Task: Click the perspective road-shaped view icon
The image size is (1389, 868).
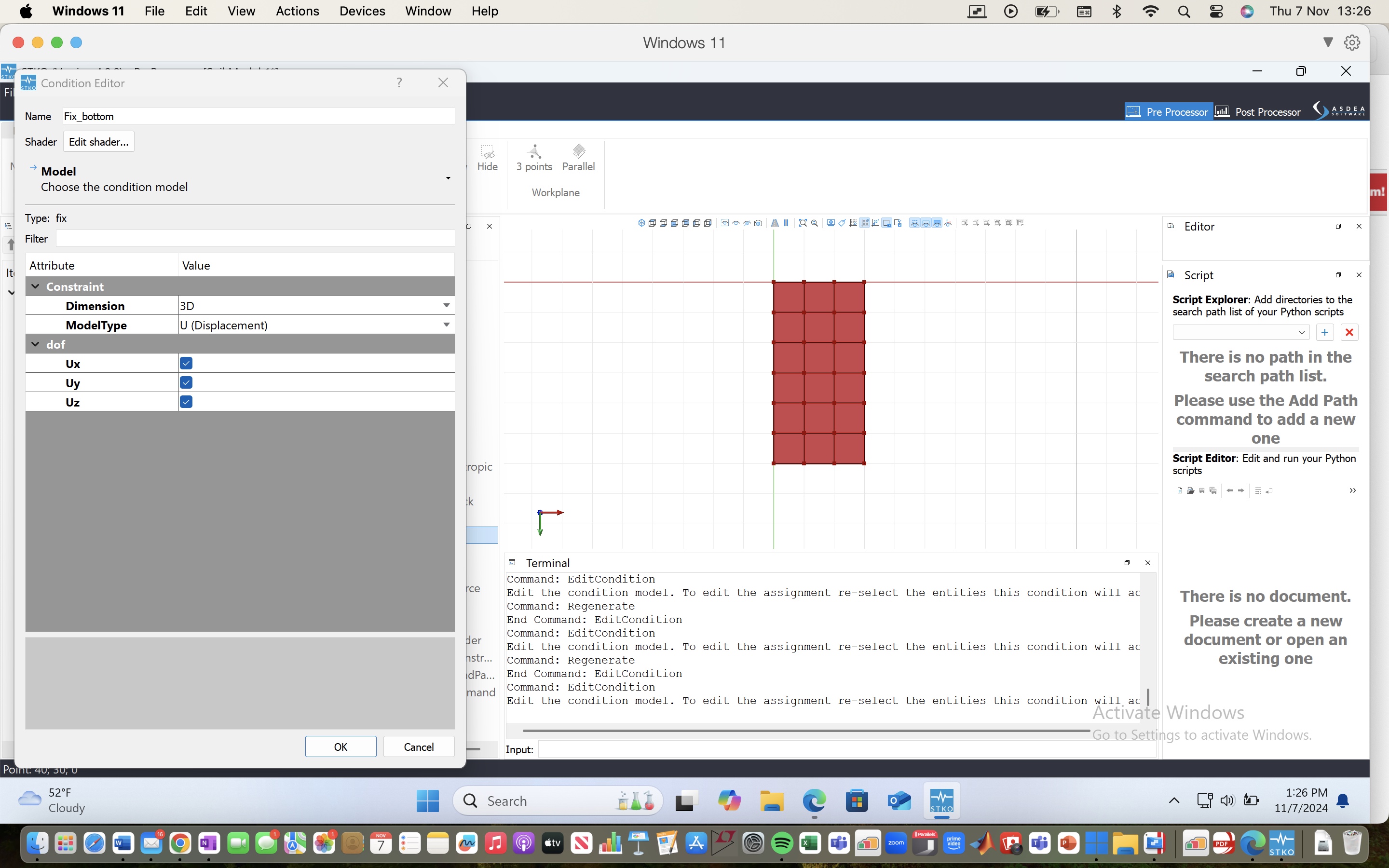Action: 775,223
